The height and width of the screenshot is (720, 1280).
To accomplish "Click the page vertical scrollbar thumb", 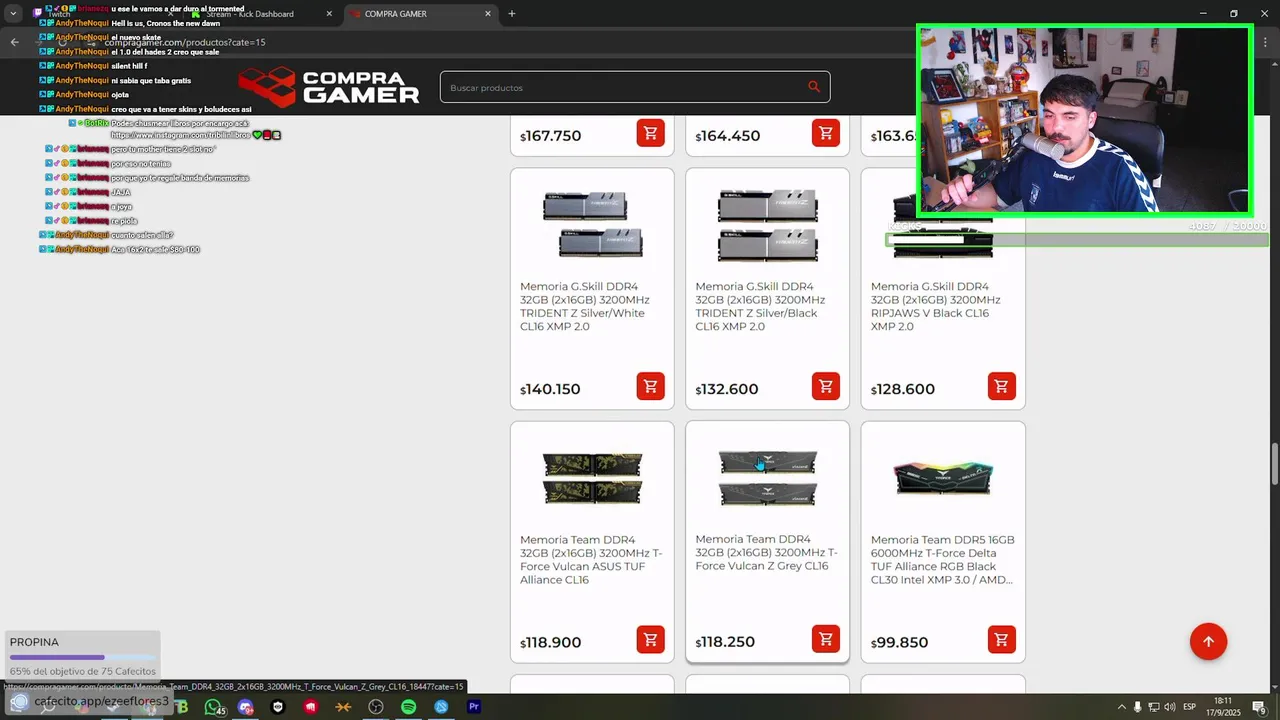I will 1274,463.
